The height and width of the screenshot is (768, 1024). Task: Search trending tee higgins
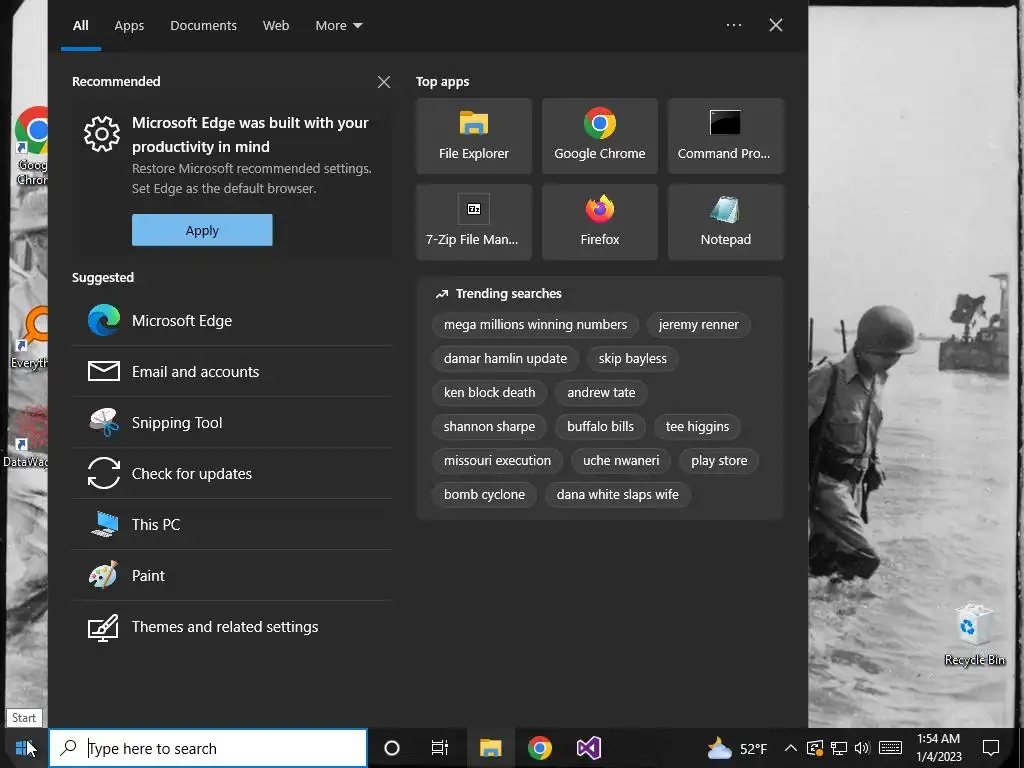click(x=697, y=426)
